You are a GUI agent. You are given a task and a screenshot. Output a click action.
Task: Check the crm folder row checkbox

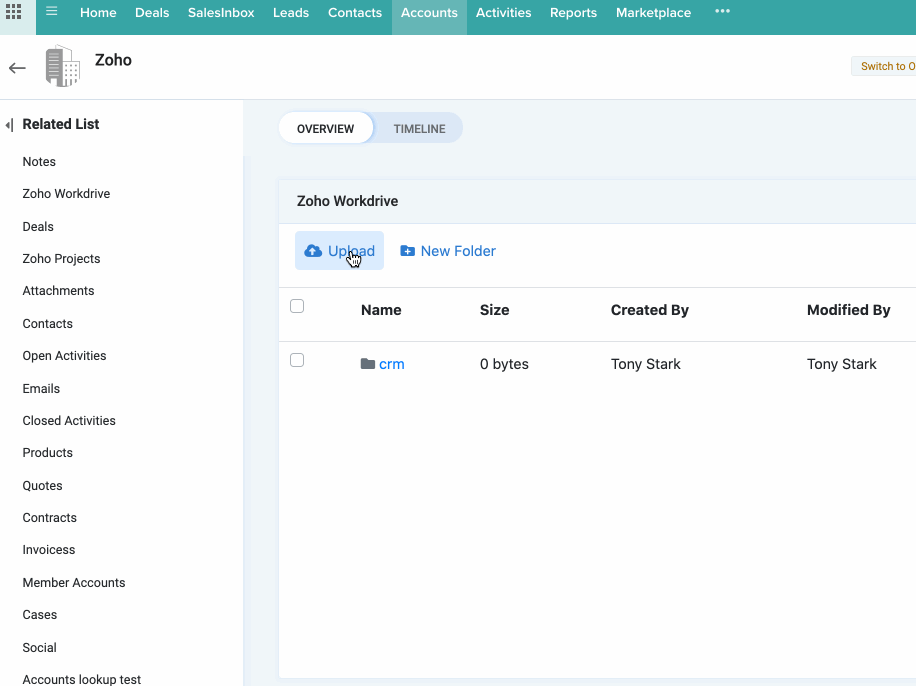pyautogui.click(x=297, y=361)
